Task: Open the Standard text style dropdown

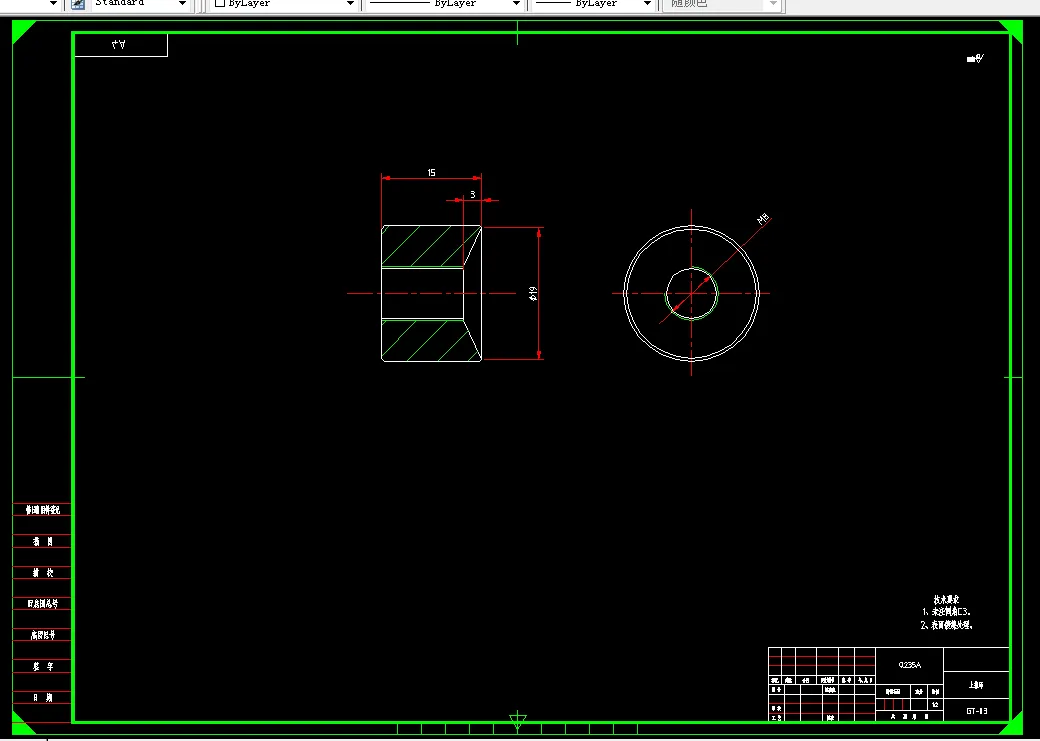Action: tap(140, 3)
